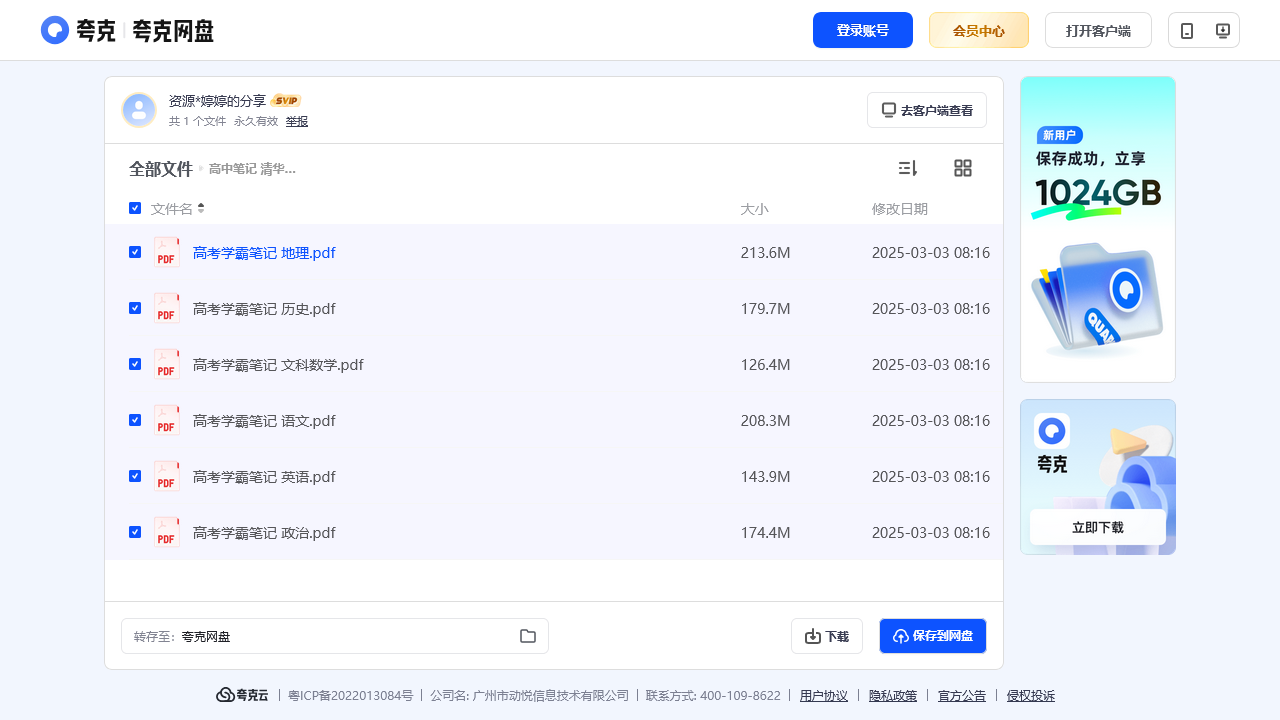
Task: Click the 大小 column header
Action: [x=754, y=209]
